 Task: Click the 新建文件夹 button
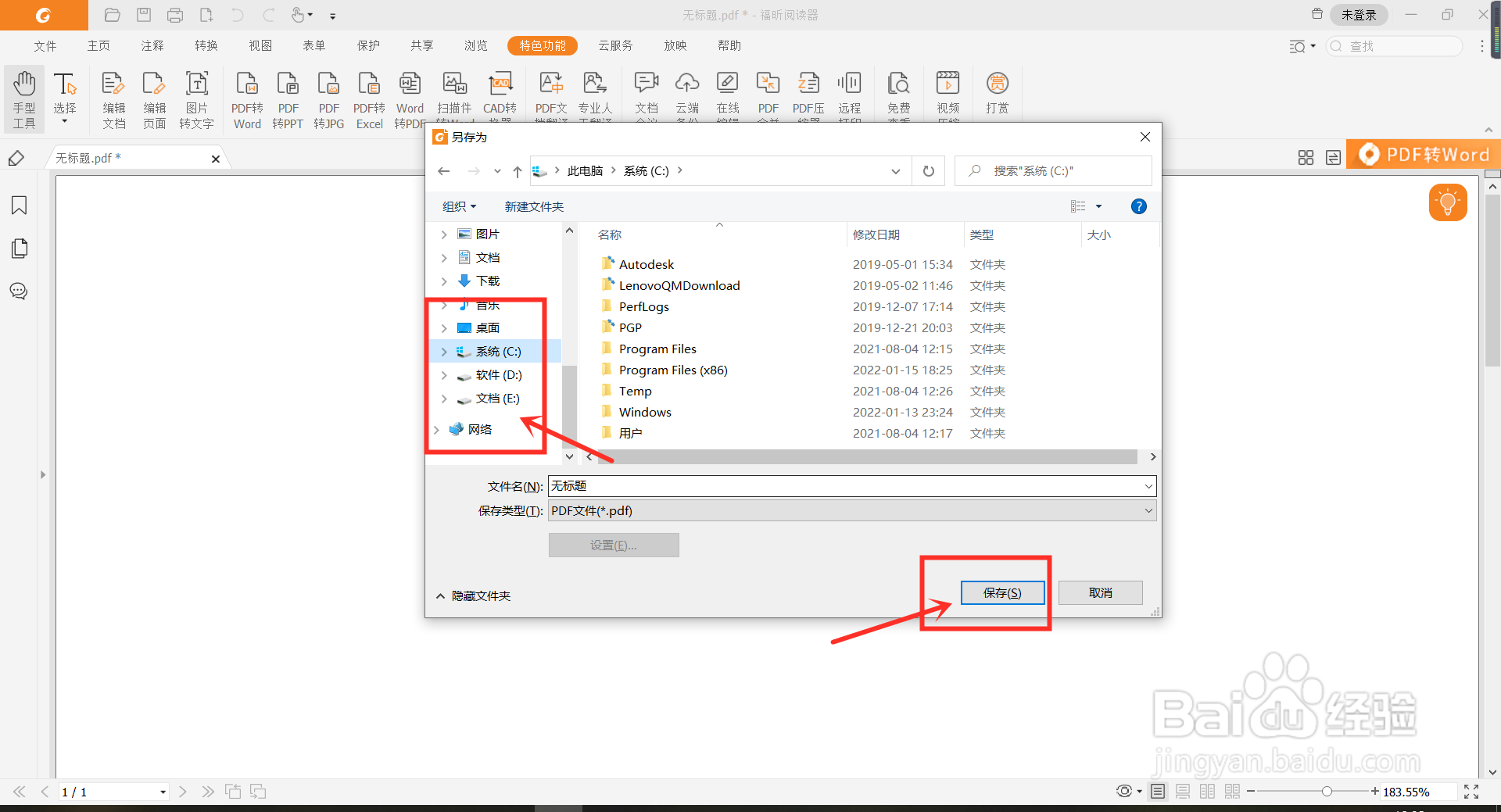534,206
